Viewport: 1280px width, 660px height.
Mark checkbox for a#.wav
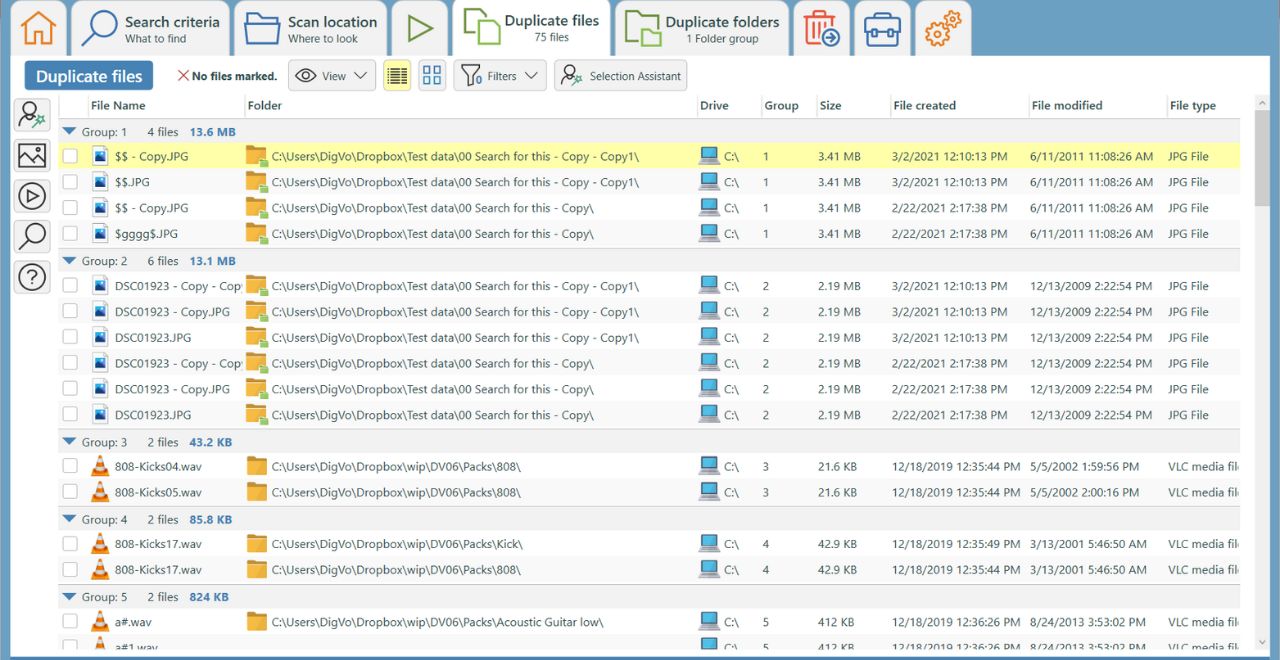(70, 622)
